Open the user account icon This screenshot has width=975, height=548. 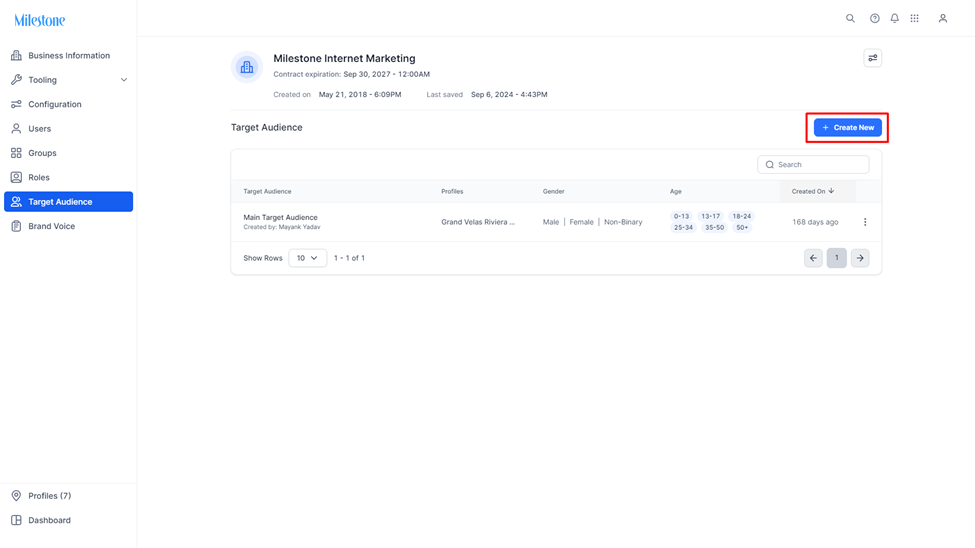[943, 18]
